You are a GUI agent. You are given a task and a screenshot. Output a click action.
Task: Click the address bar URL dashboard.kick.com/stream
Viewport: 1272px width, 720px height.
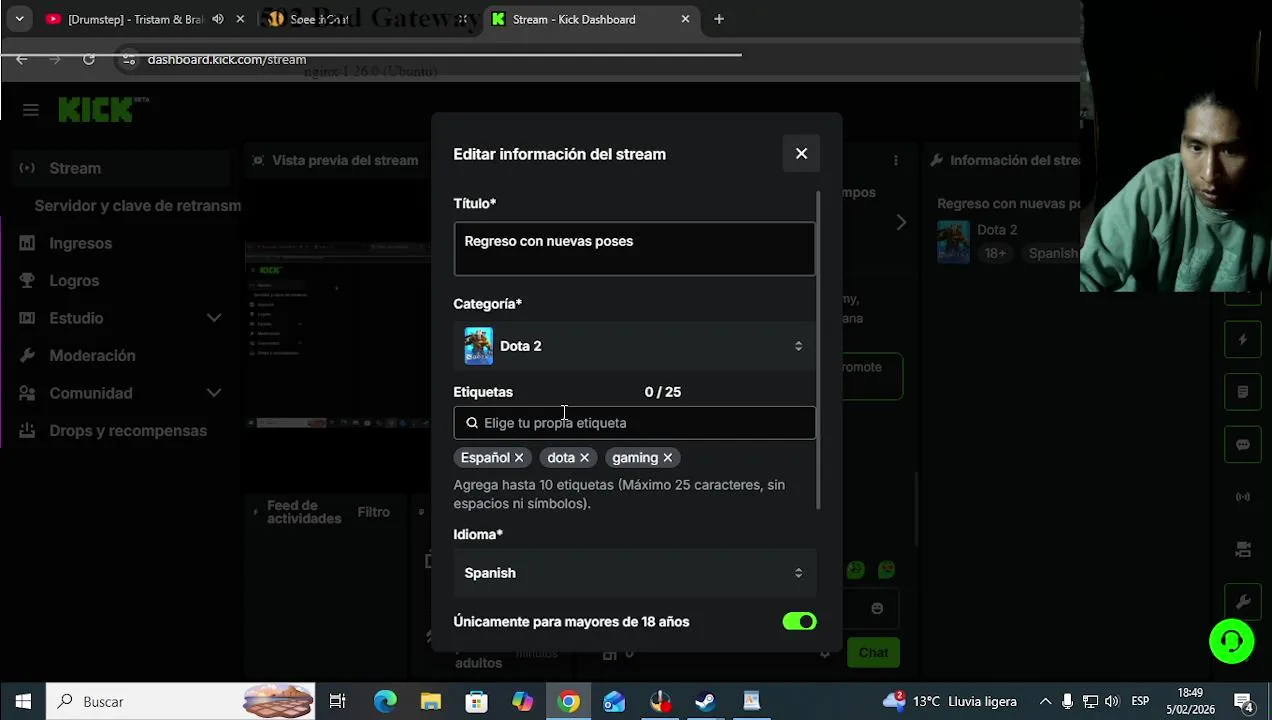(x=226, y=60)
